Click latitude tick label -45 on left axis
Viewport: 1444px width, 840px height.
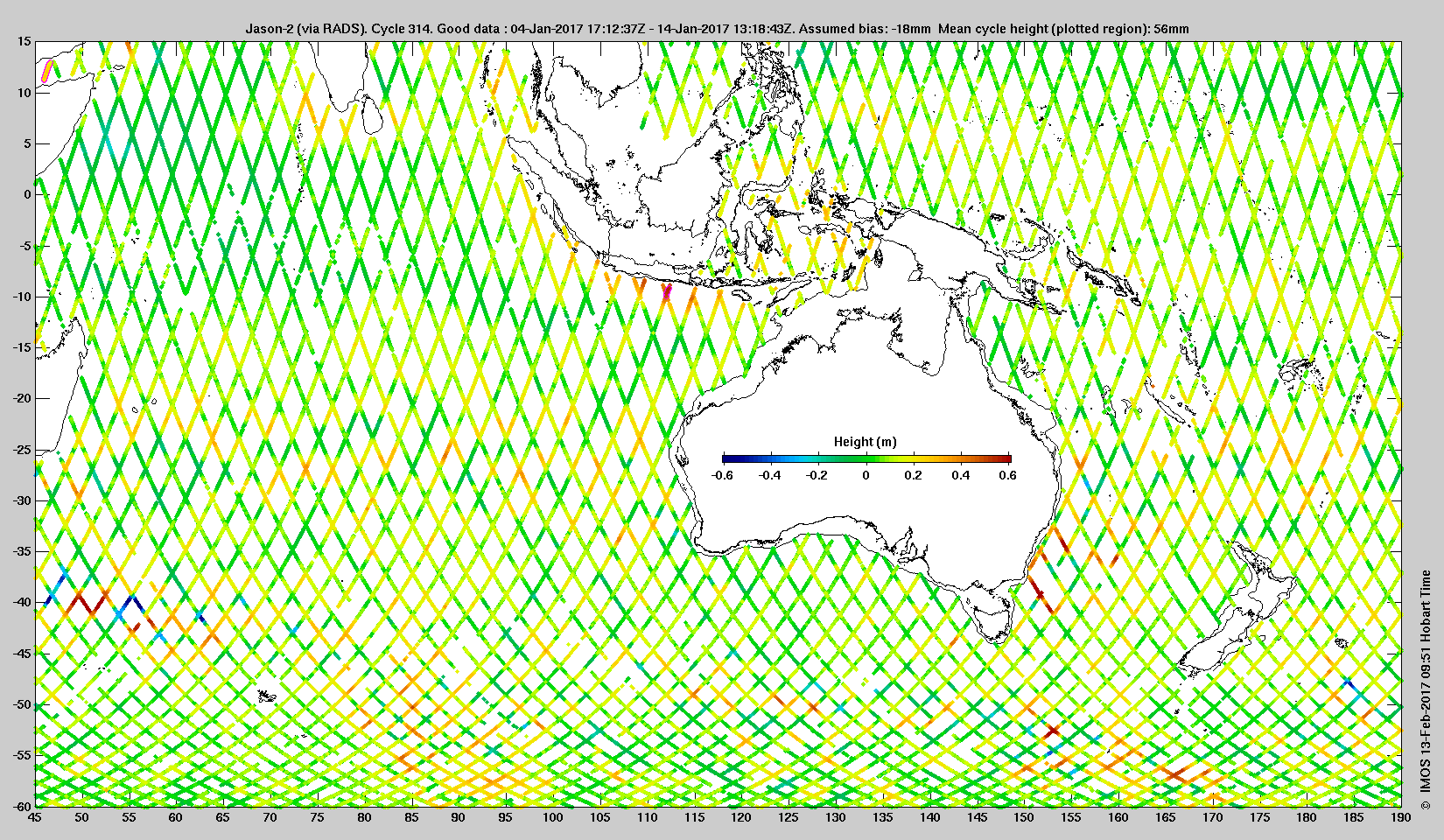tap(22, 654)
